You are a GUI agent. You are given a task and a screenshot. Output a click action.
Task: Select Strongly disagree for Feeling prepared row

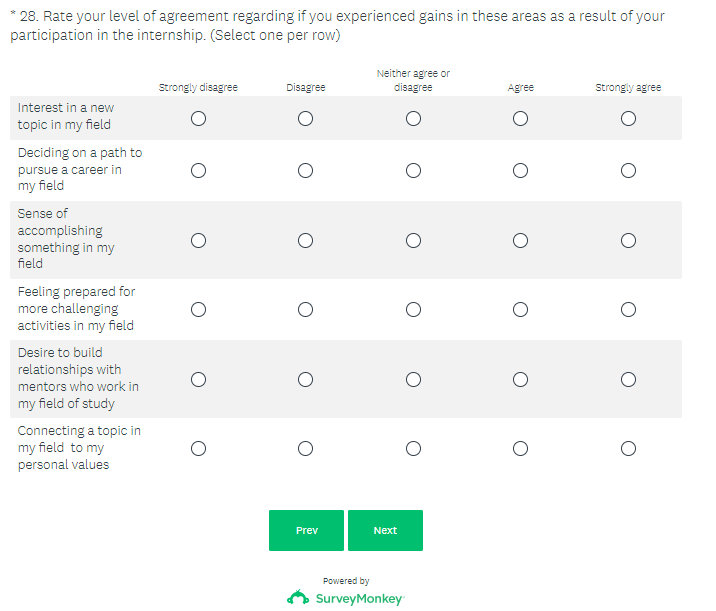tap(198, 309)
